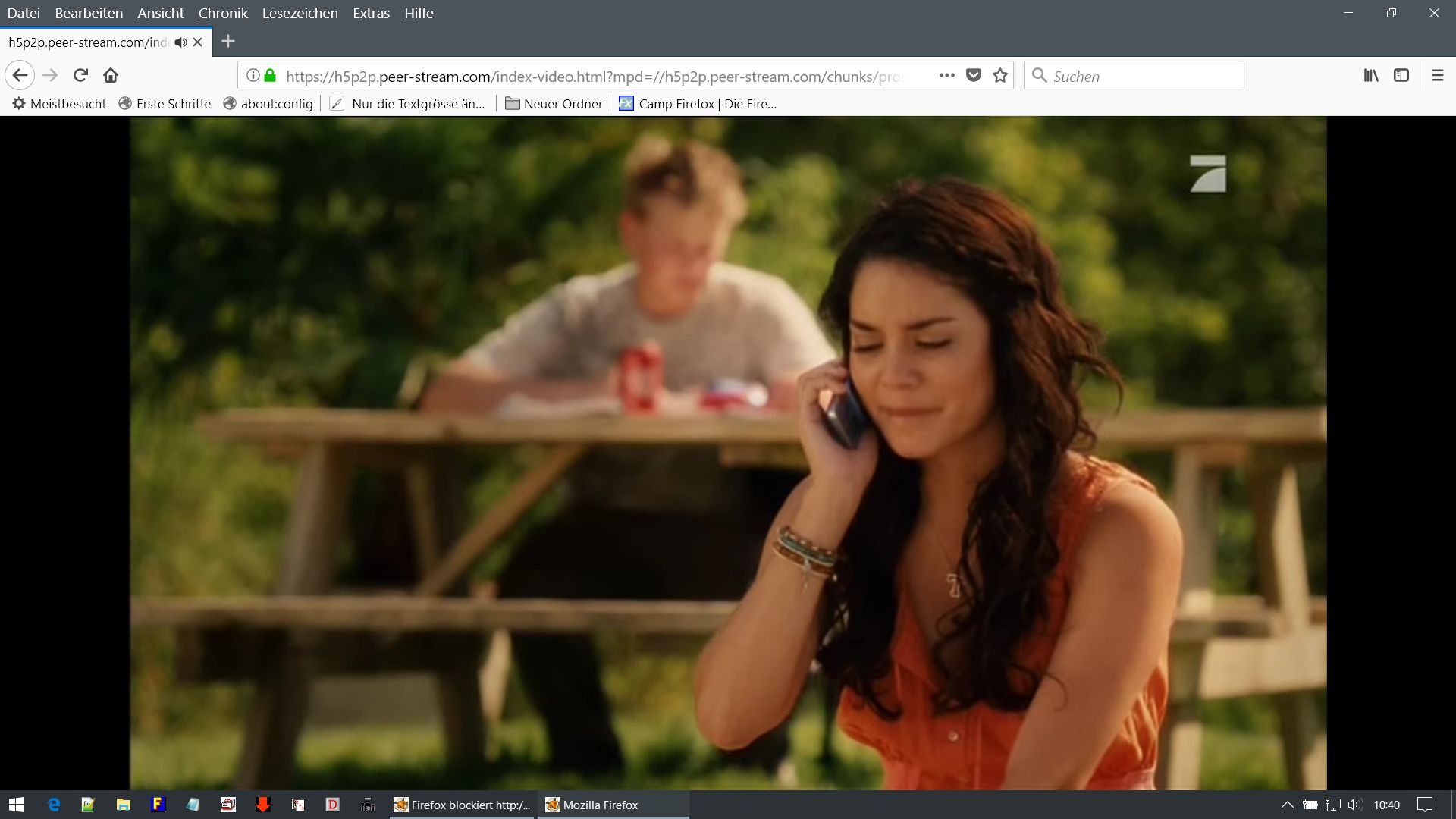Click the browser Back arrow button

20,75
